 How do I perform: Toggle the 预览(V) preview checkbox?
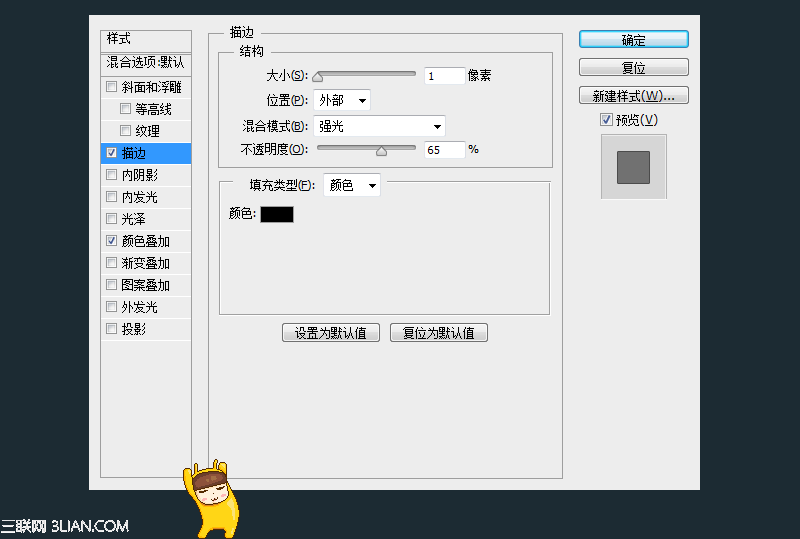tap(606, 119)
